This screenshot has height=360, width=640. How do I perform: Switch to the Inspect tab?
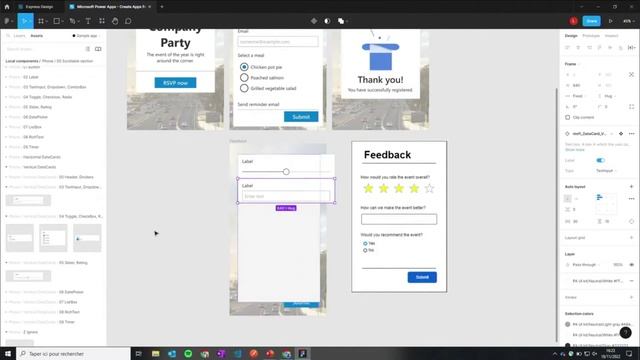[x=611, y=36]
